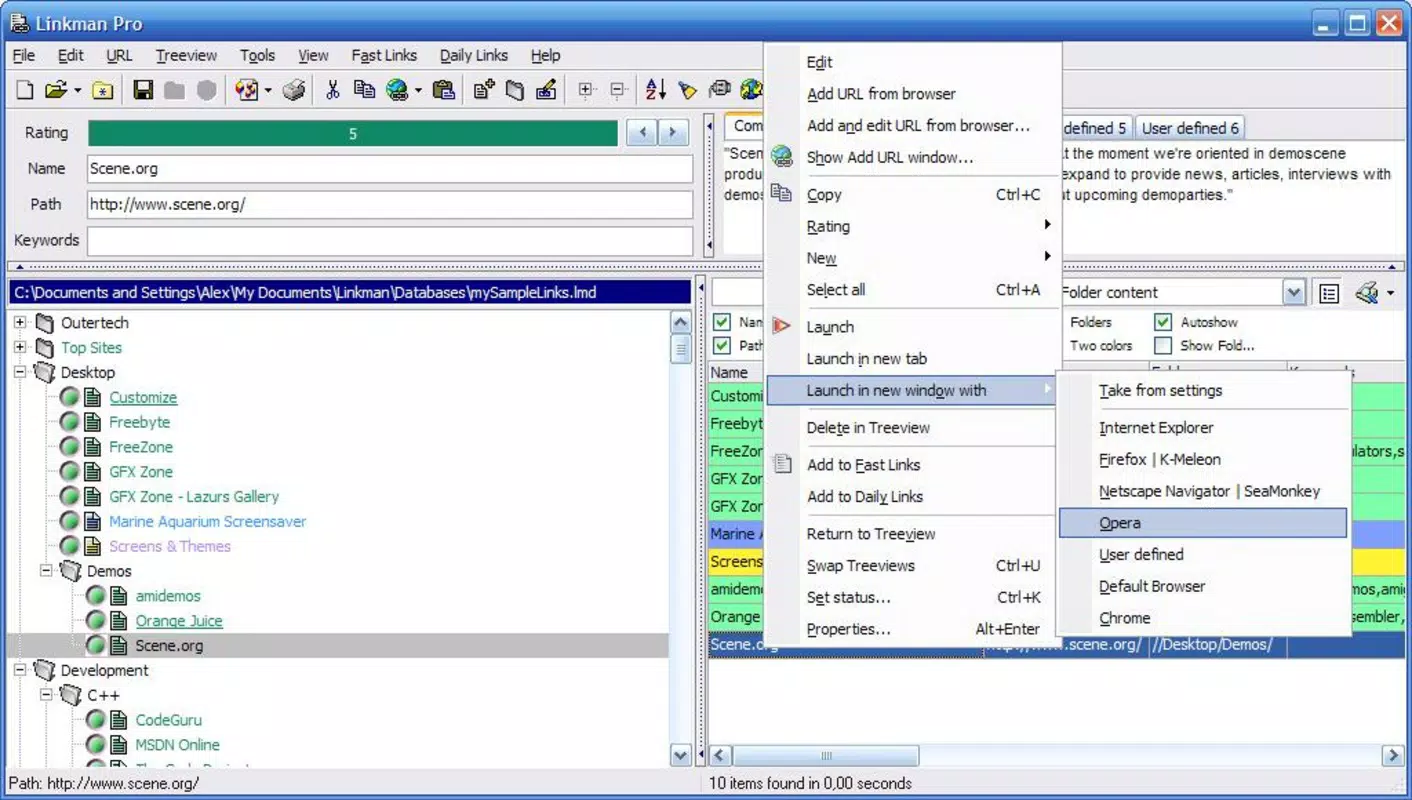This screenshot has width=1412, height=800.
Task: Uncheck the Path search checkbox
Action: [x=722, y=346]
